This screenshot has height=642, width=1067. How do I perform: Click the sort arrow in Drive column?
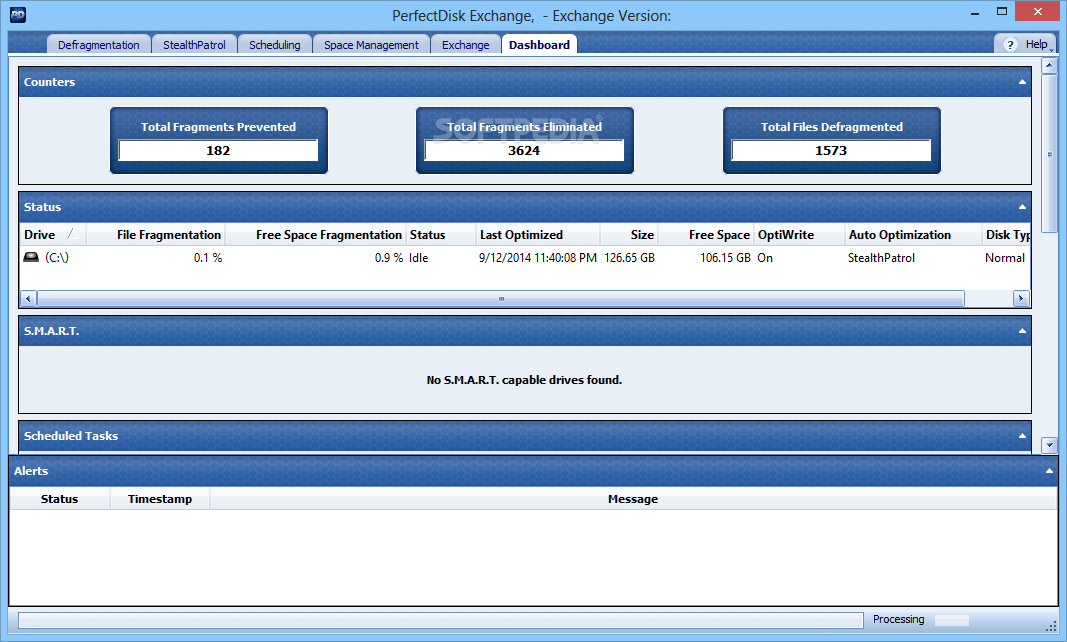coord(73,235)
